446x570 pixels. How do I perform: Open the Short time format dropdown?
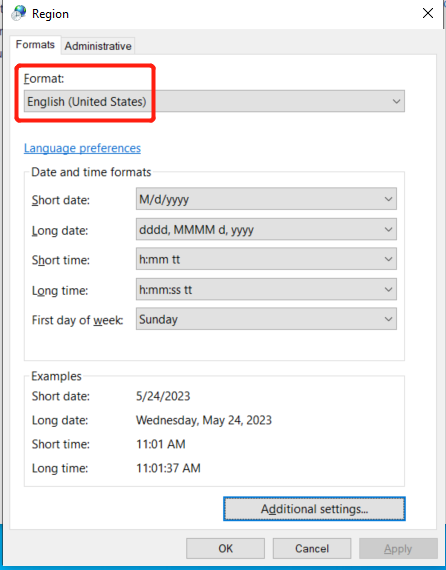tap(266, 259)
